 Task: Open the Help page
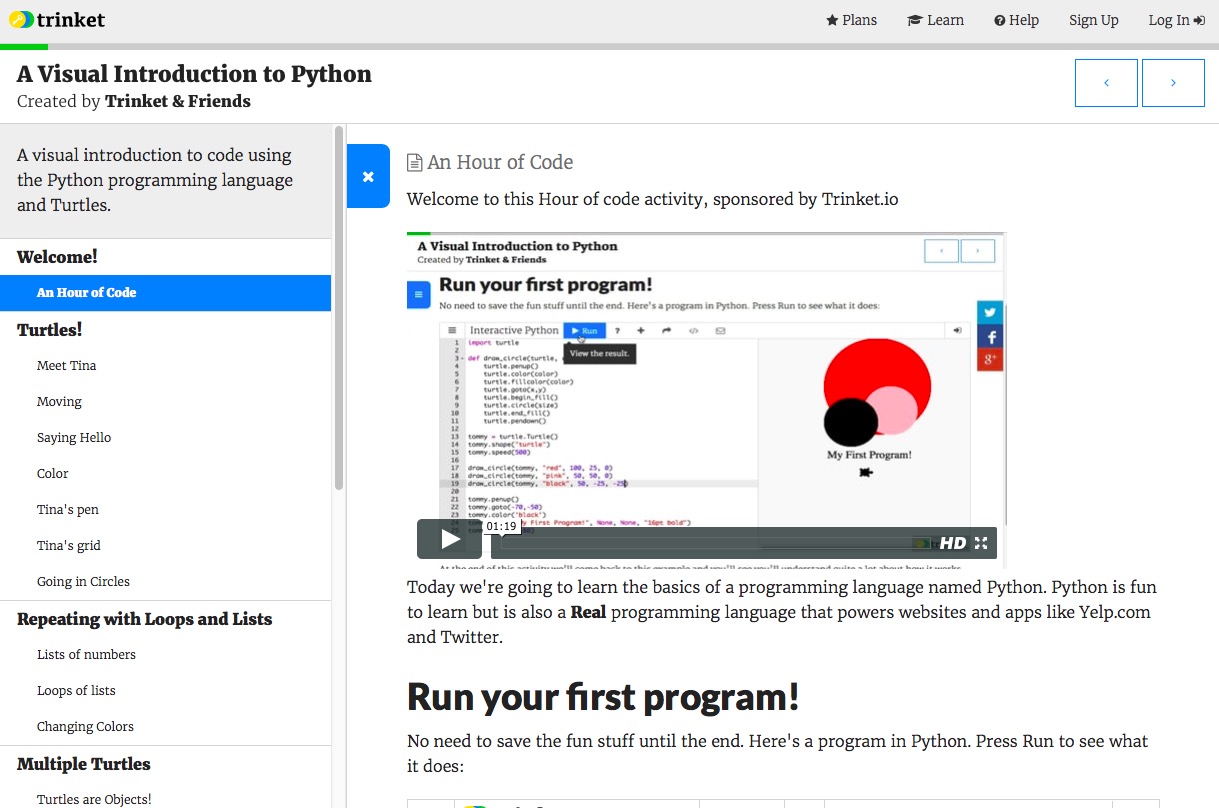tap(1016, 20)
